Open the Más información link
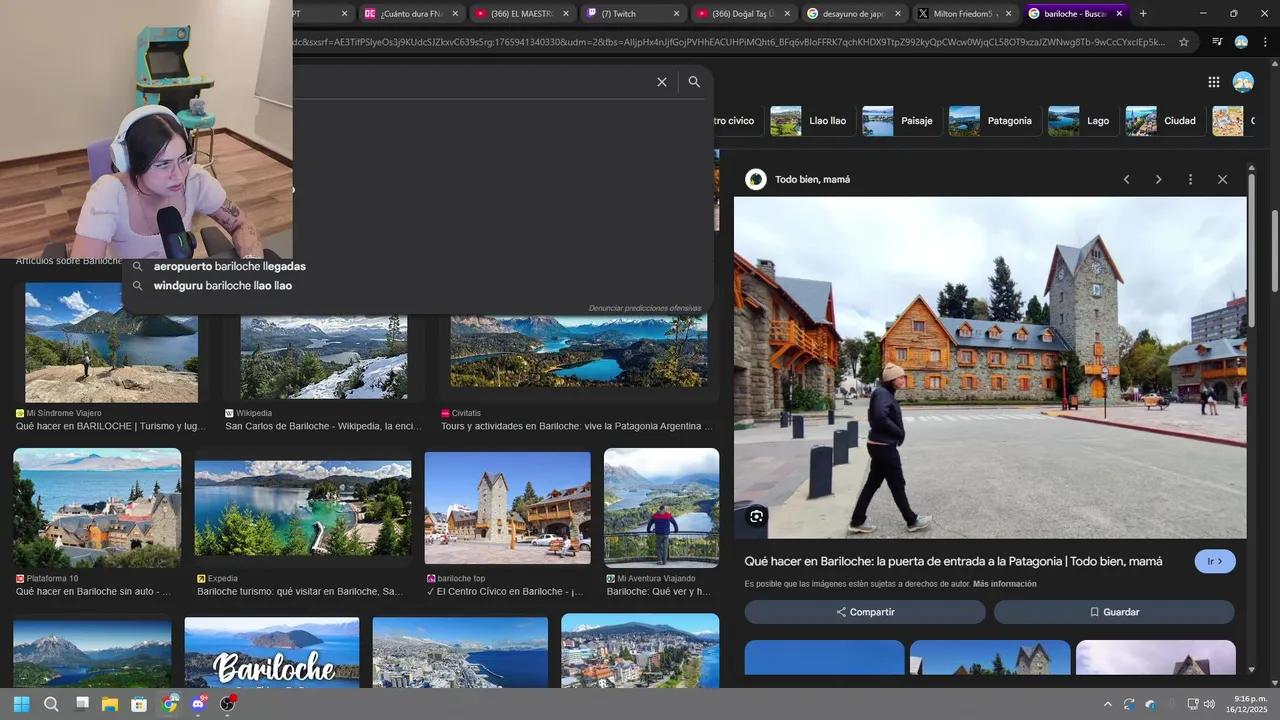Viewport: 1280px width, 720px height. pos(1005,584)
